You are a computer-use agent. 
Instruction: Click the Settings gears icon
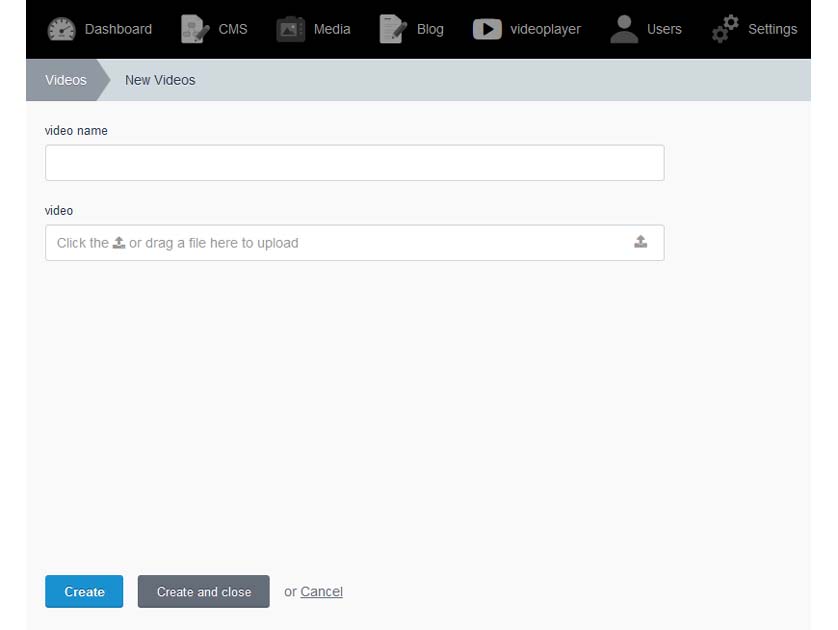point(725,29)
